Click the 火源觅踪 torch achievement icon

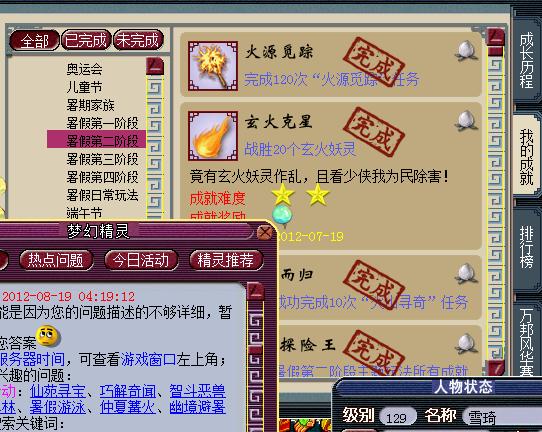pyautogui.click(x=213, y=66)
